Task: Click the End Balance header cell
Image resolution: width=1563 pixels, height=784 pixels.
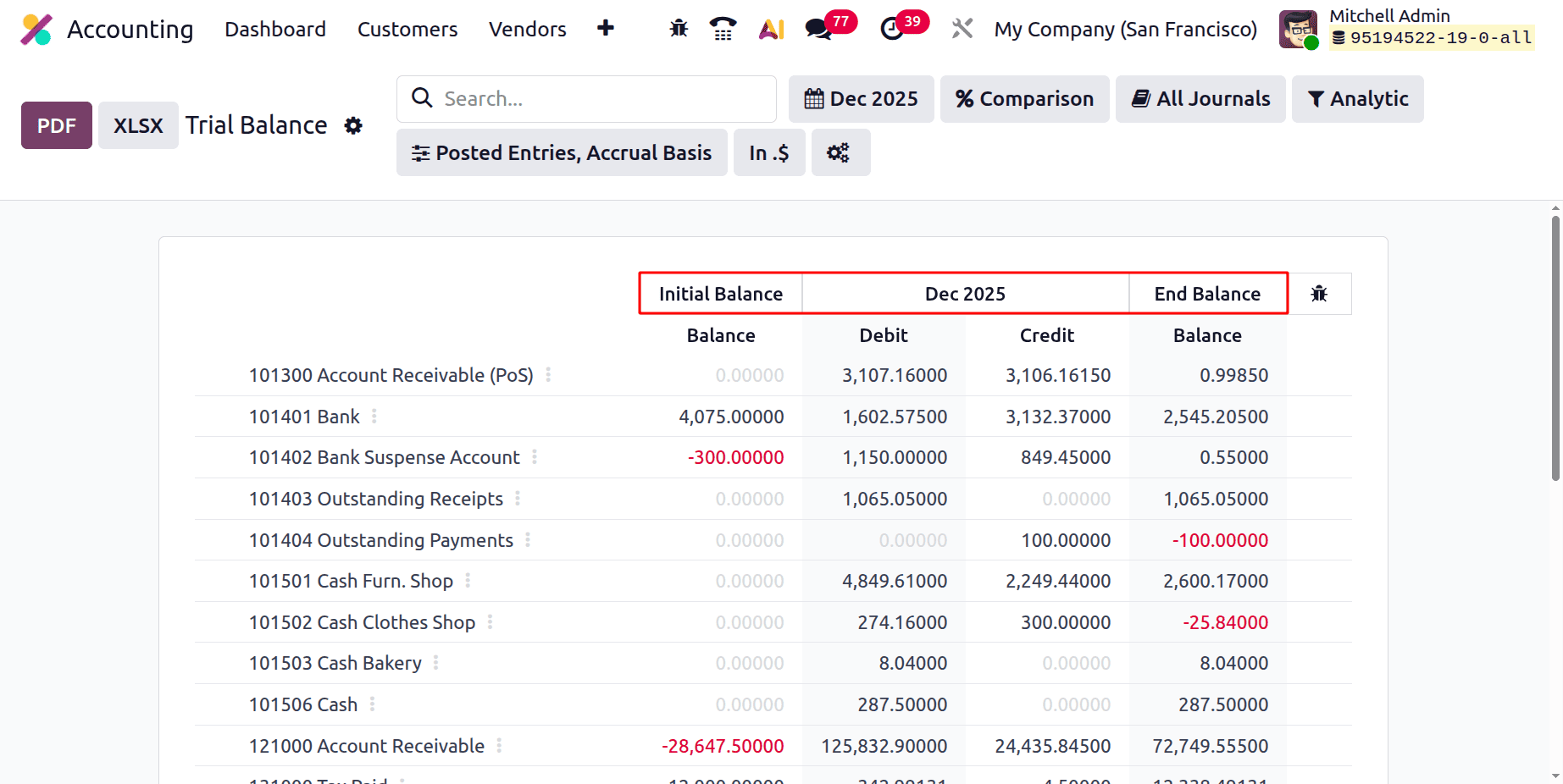Action: tap(1207, 294)
